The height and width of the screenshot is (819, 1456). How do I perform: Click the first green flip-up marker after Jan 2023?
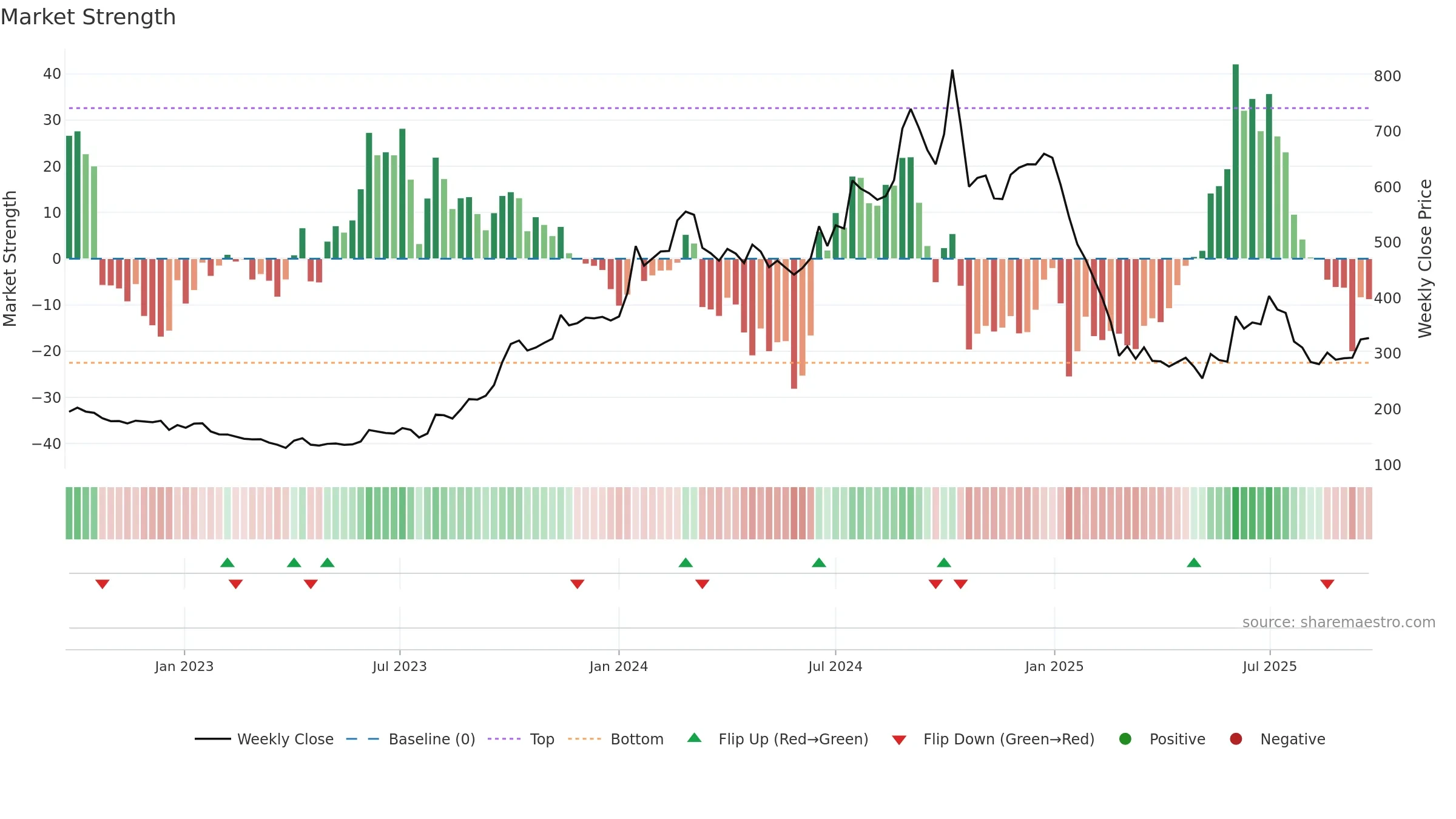click(227, 562)
